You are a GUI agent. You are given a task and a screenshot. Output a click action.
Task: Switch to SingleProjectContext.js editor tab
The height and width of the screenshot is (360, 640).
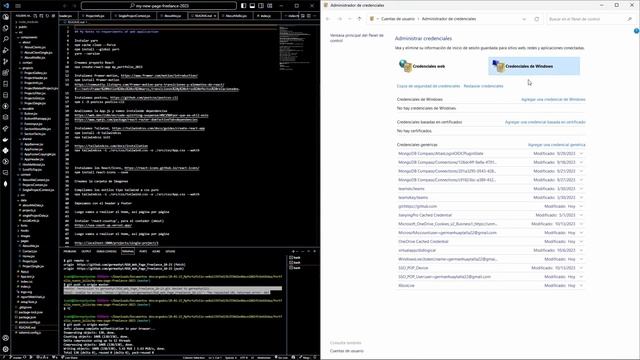coord(134,16)
